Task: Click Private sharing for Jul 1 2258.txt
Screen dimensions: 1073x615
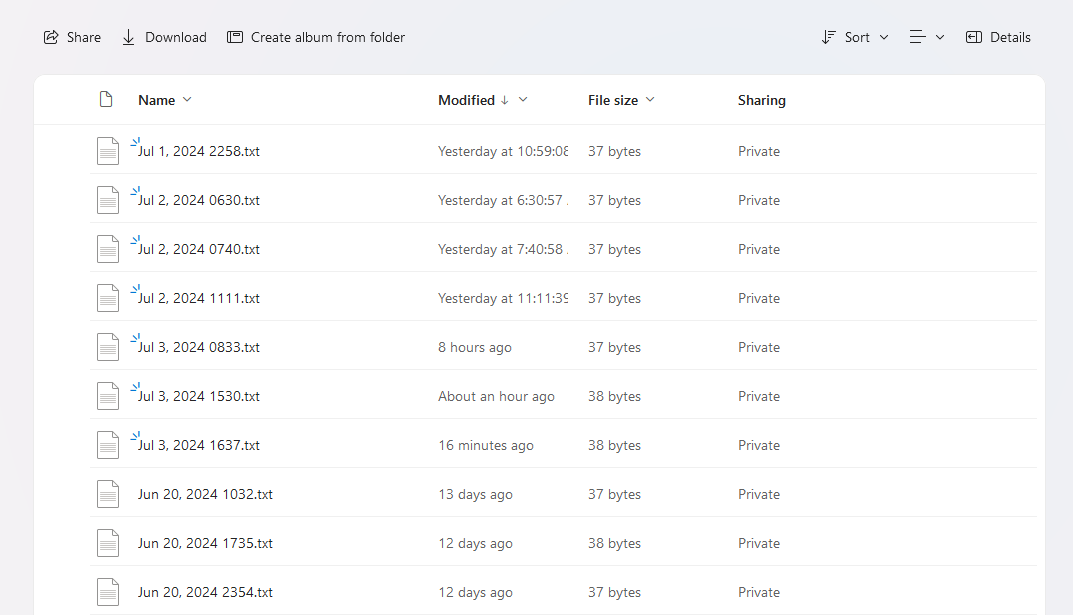Action: pyautogui.click(x=759, y=151)
